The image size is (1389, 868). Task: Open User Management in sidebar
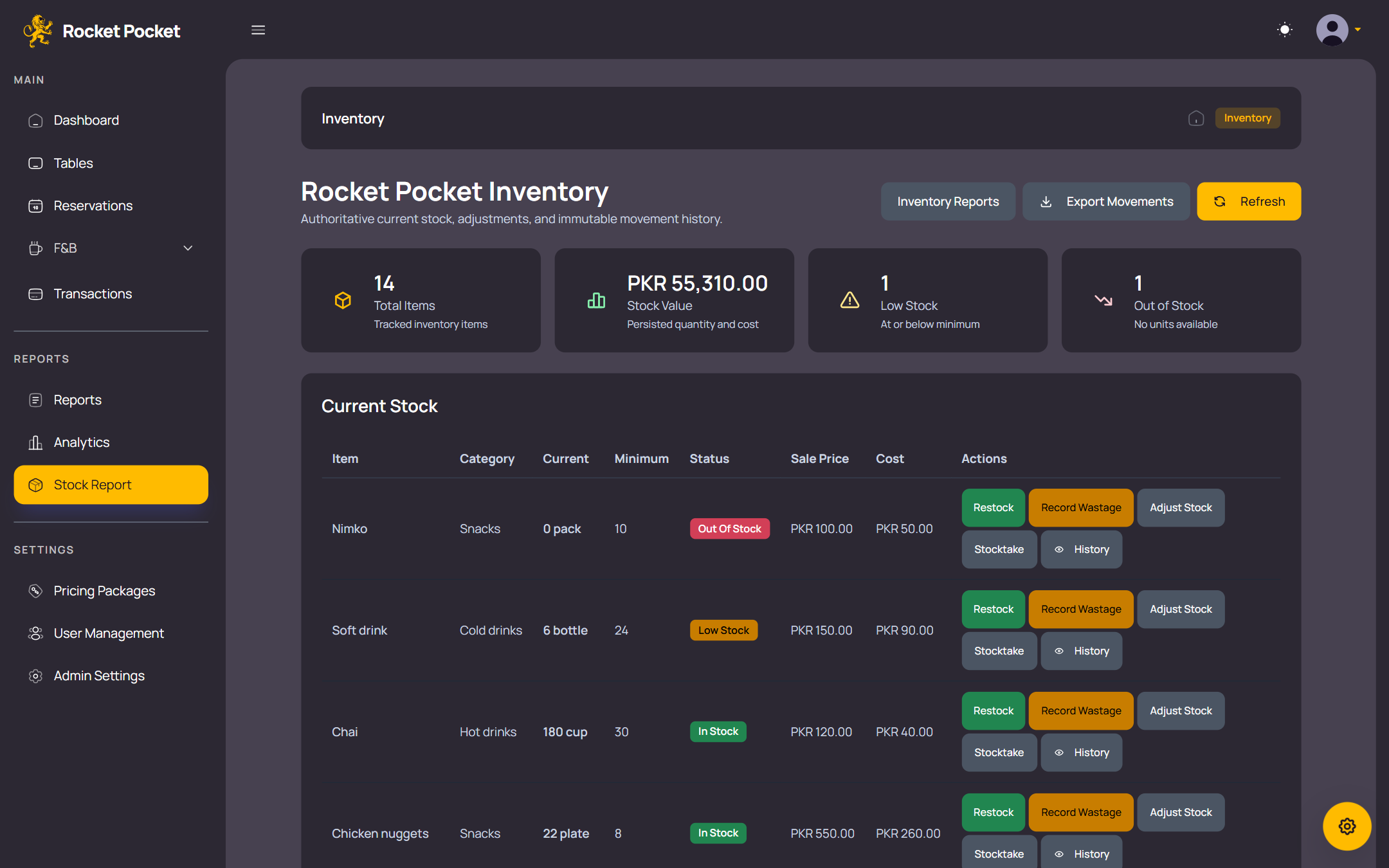pos(111,633)
